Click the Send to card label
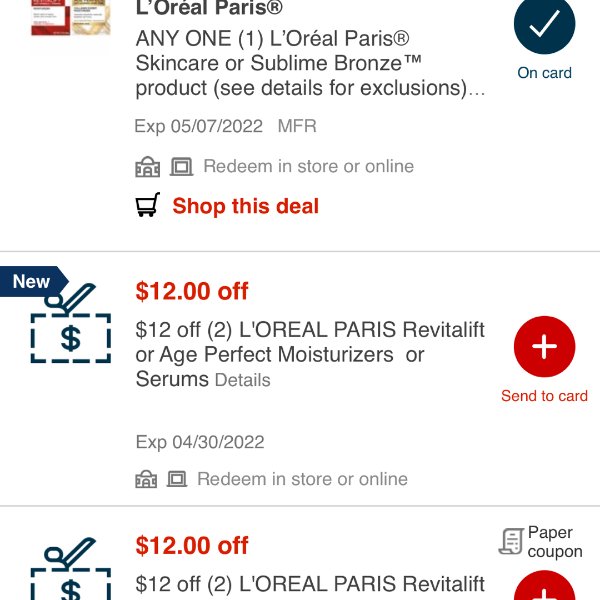 (544, 396)
